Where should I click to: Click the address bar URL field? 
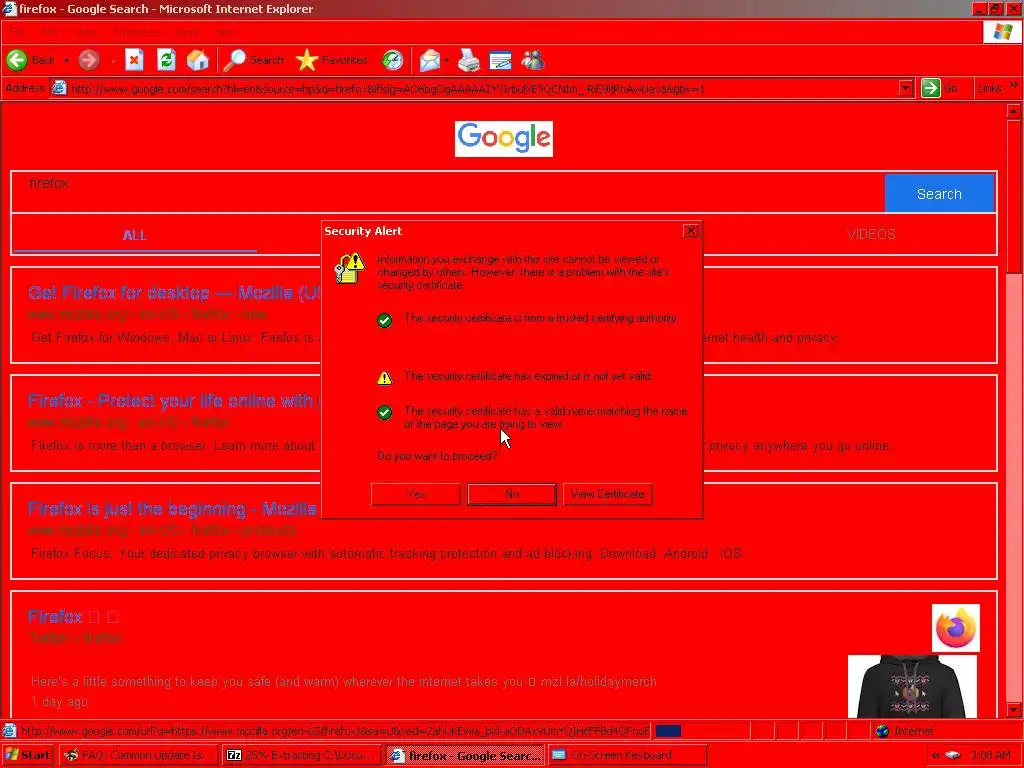point(482,88)
